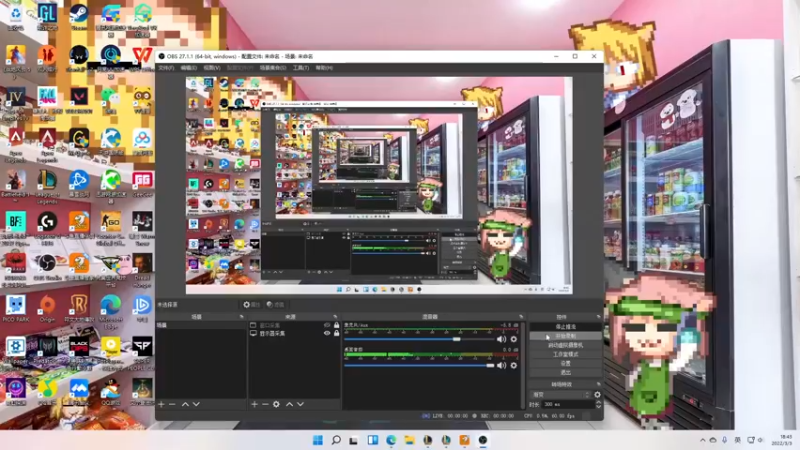Launch Valorant desktop shortcut
This screenshot has width=800, height=450.
click(79, 100)
